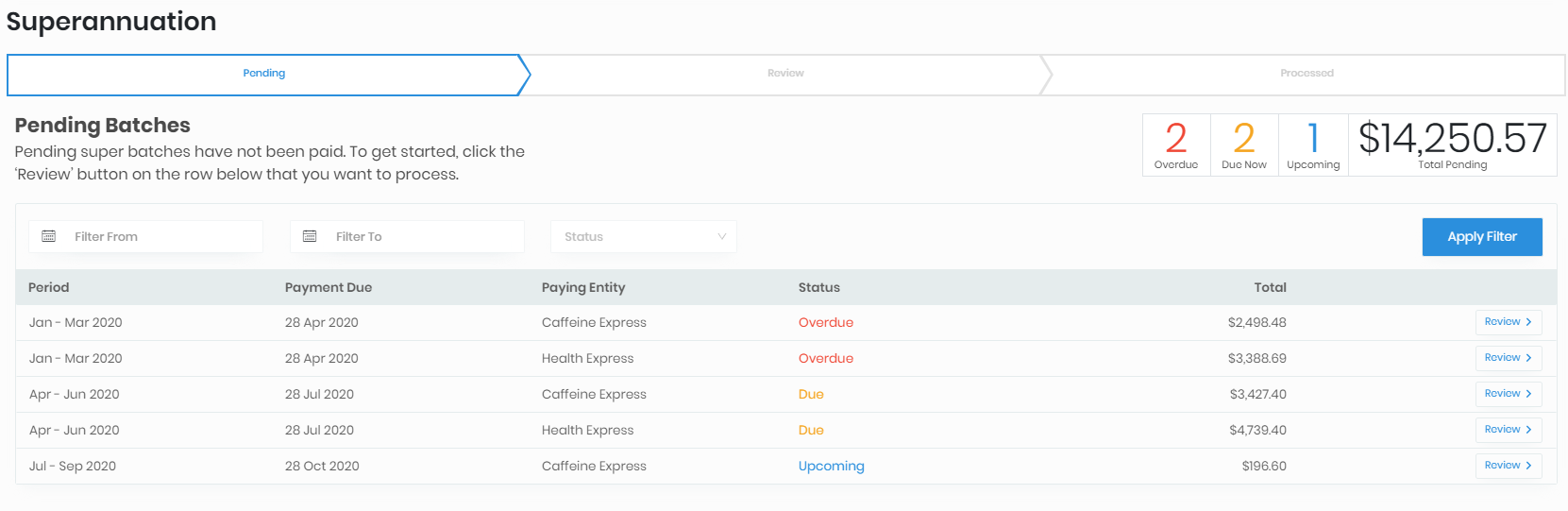Screen dimensions: 1568x511
Task: Review Caffeine Express Apr - Jun 2020 batch
Action: click(x=1508, y=394)
